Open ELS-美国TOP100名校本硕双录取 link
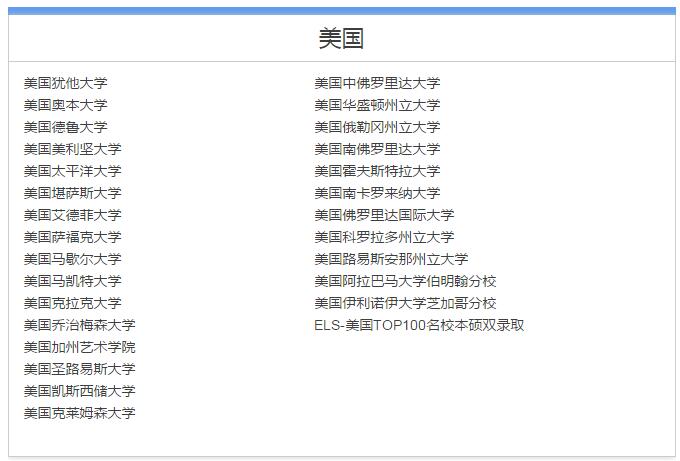 [419, 325]
